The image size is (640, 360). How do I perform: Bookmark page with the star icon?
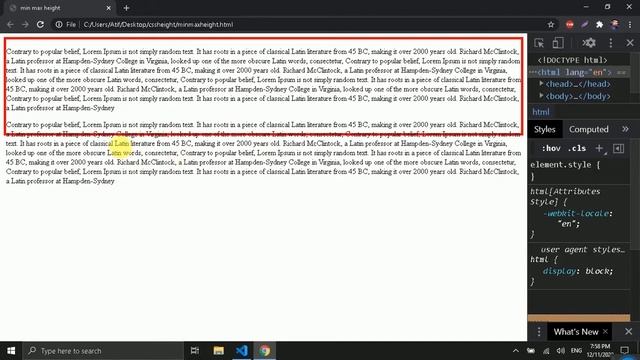551,24
